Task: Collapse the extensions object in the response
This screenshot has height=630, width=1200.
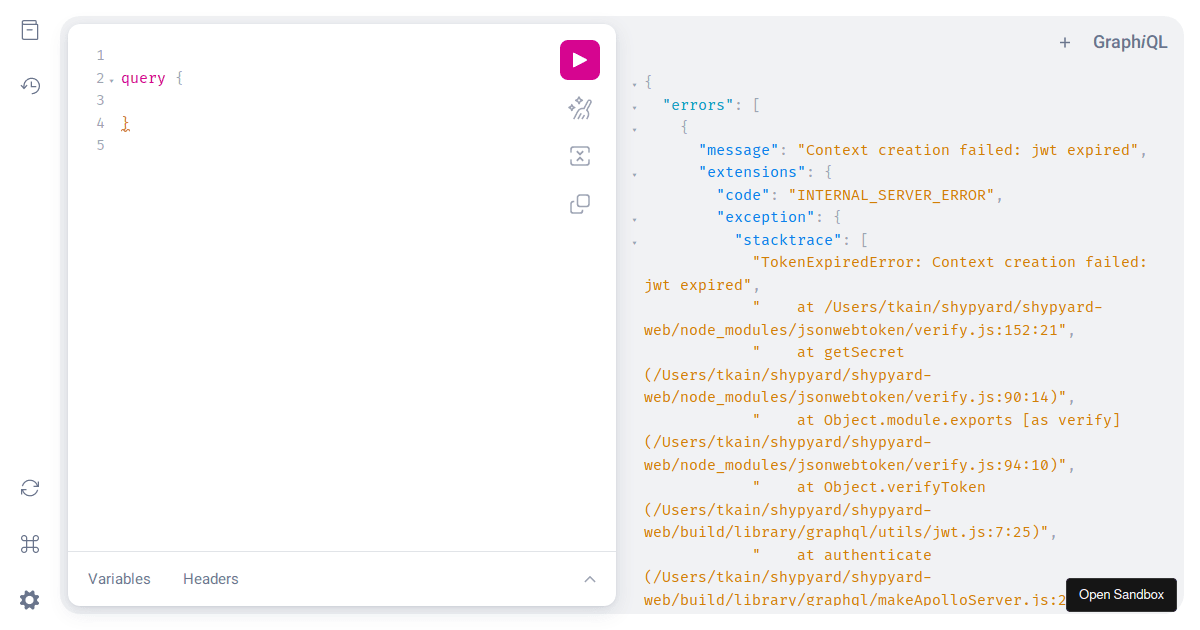Action: 634,172
